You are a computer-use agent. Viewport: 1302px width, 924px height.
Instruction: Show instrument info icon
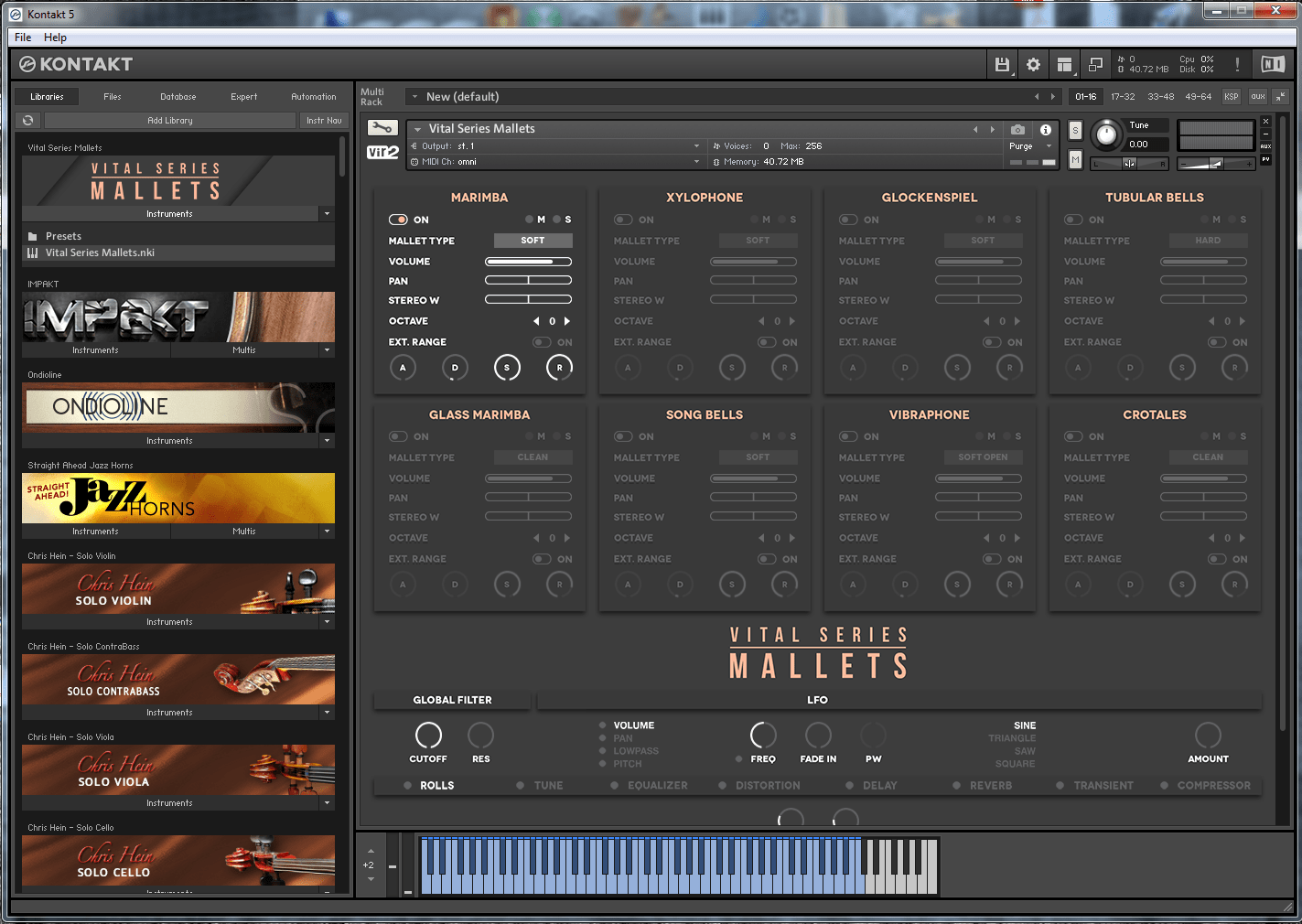(1045, 130)
